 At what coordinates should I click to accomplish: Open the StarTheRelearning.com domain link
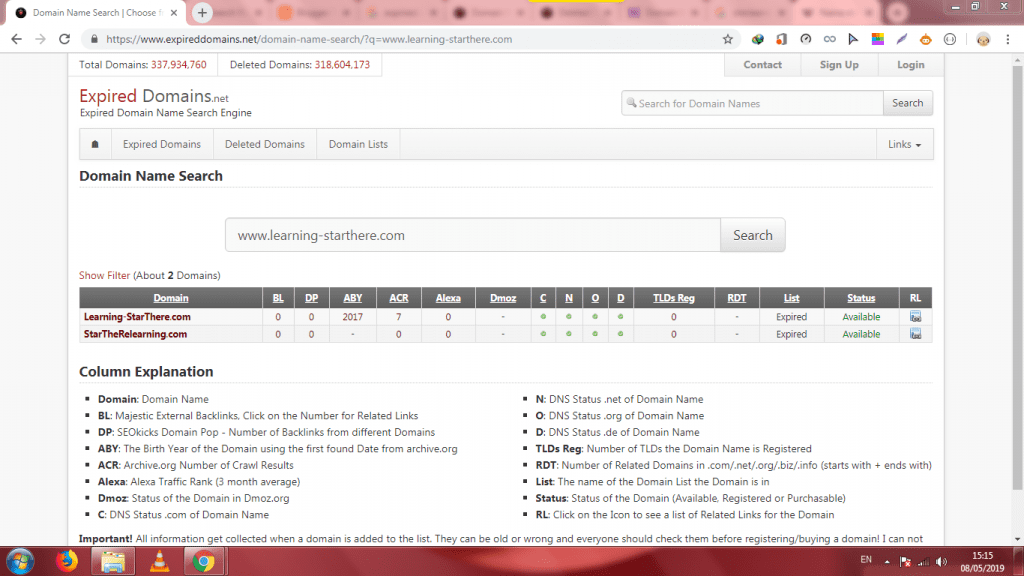135,334
